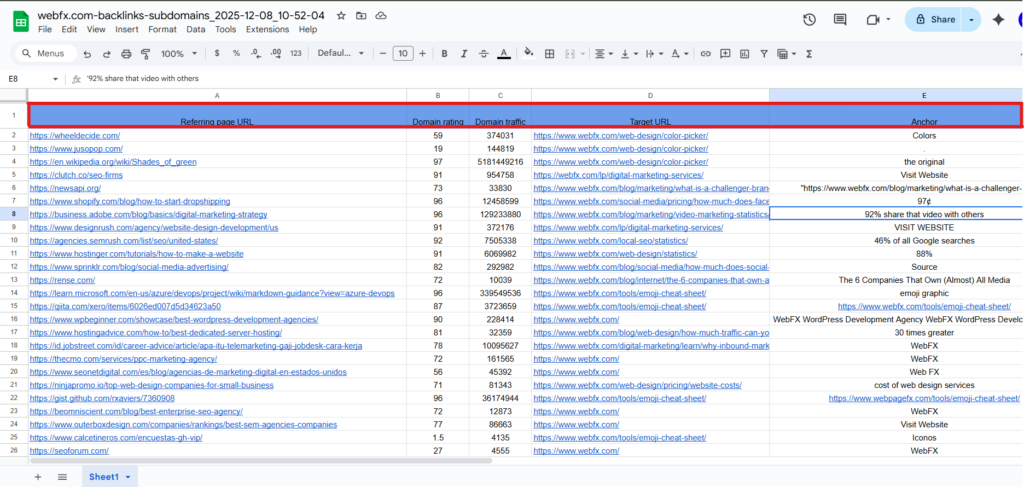
Task: Click the Undo arrow in toolbar
Action: [89, 53]
